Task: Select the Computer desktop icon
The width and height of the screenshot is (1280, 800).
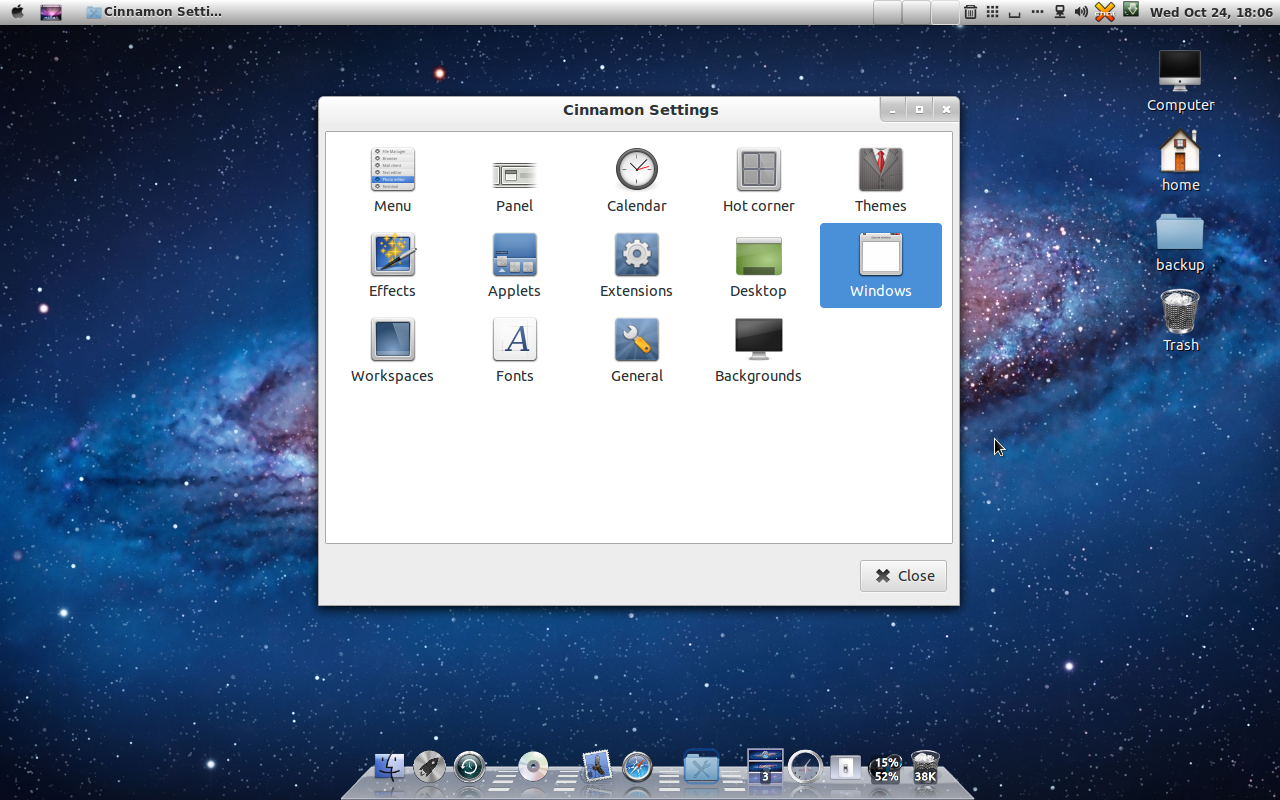Action: [x=1180, y=80]
